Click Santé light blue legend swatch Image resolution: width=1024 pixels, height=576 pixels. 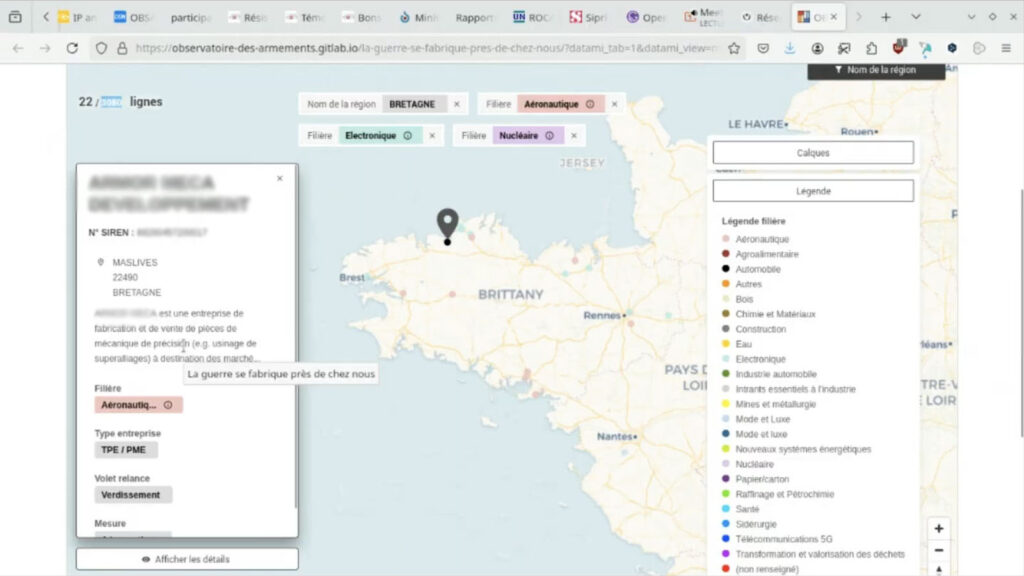726,509
